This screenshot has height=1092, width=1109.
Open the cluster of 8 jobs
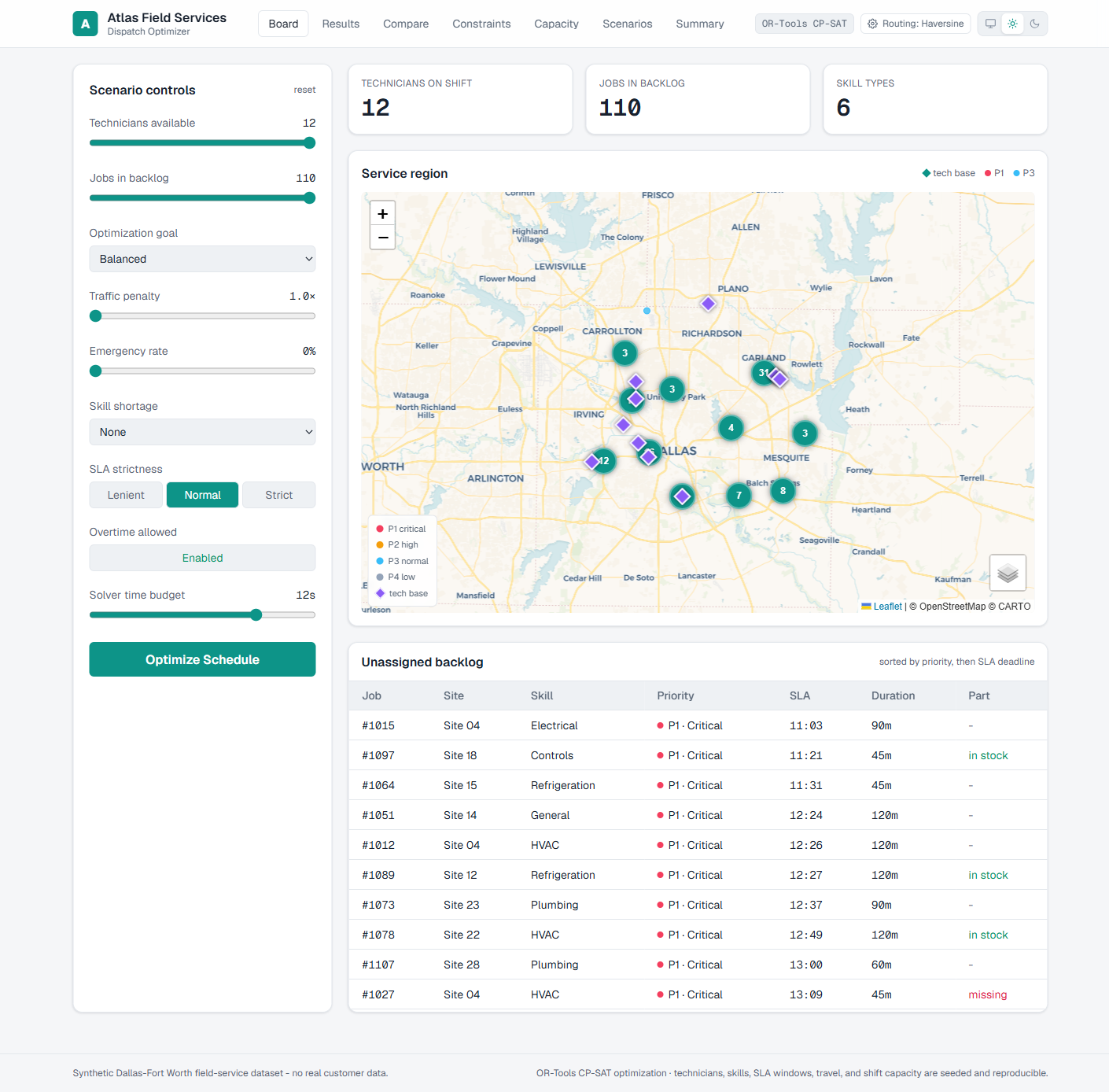click(783, 491)
